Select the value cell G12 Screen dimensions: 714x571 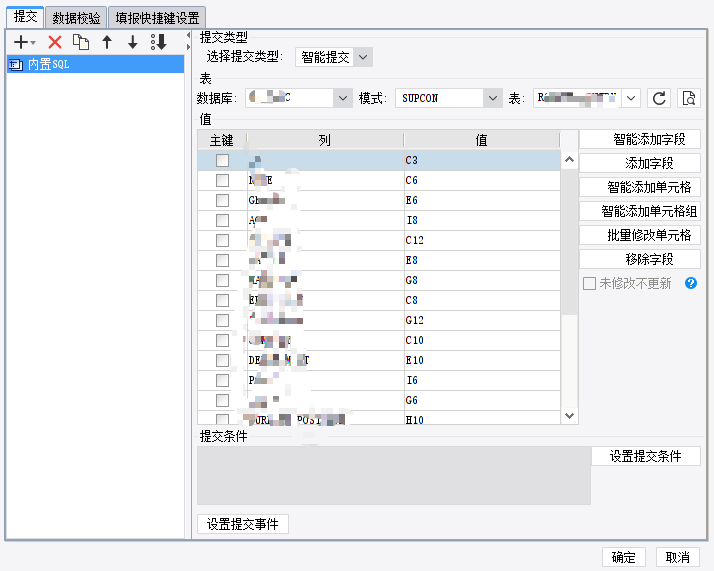[x=482, y=321]
